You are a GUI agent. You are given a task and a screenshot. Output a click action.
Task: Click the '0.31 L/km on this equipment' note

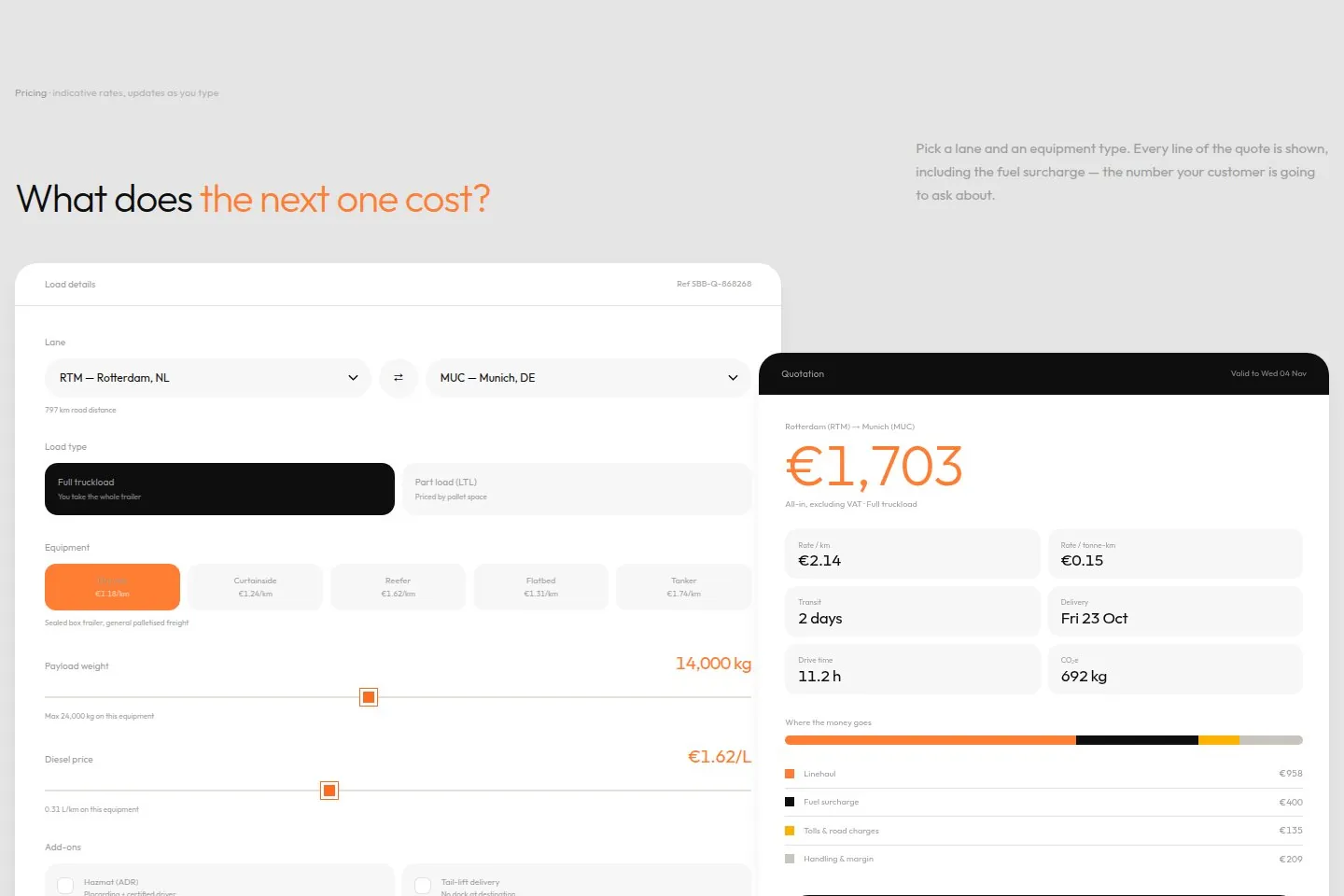point(91,809)
